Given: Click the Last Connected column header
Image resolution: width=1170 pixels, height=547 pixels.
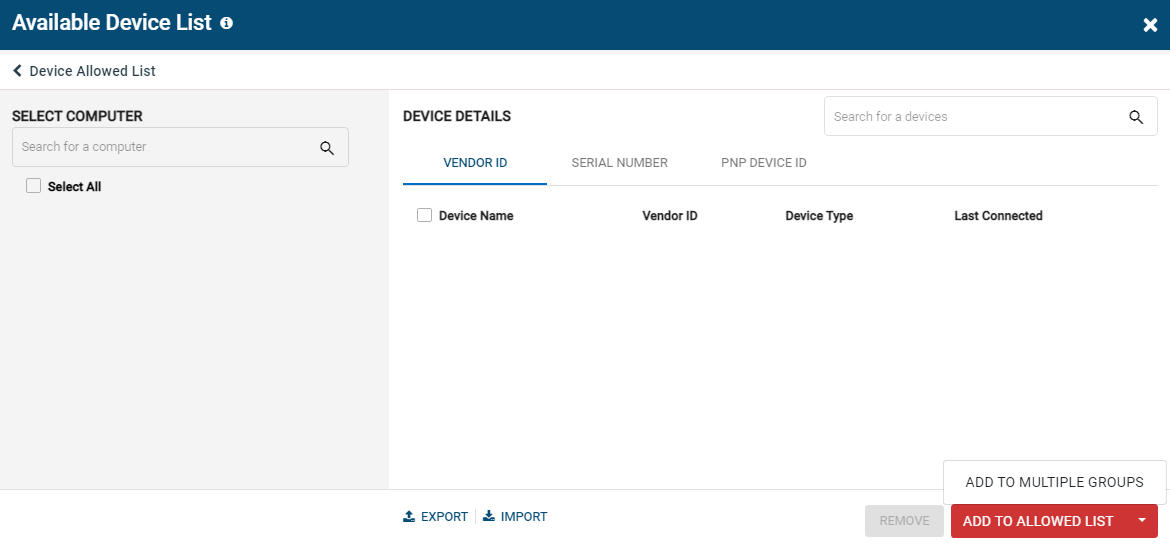Looking at the screenshot, I should [x=998, y=216].
